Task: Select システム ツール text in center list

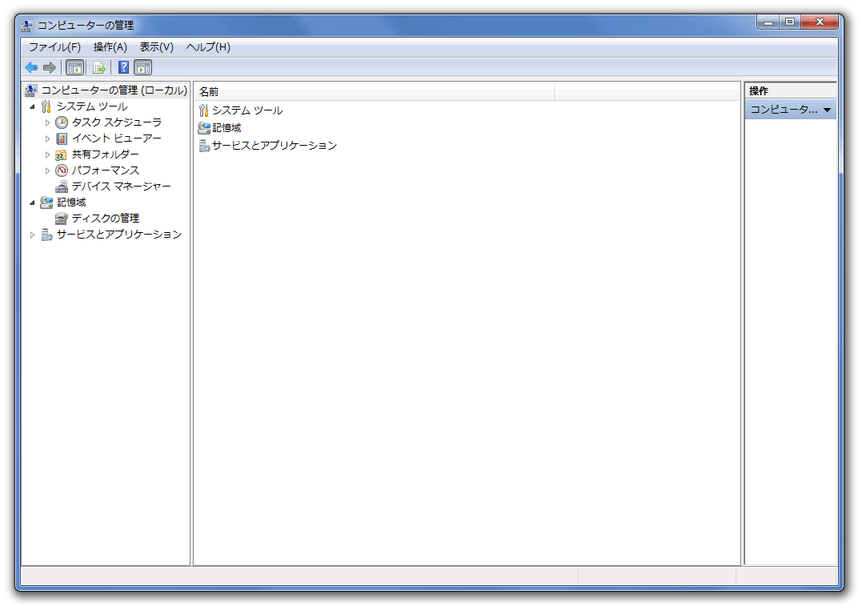Action: [x=247, y=110]
